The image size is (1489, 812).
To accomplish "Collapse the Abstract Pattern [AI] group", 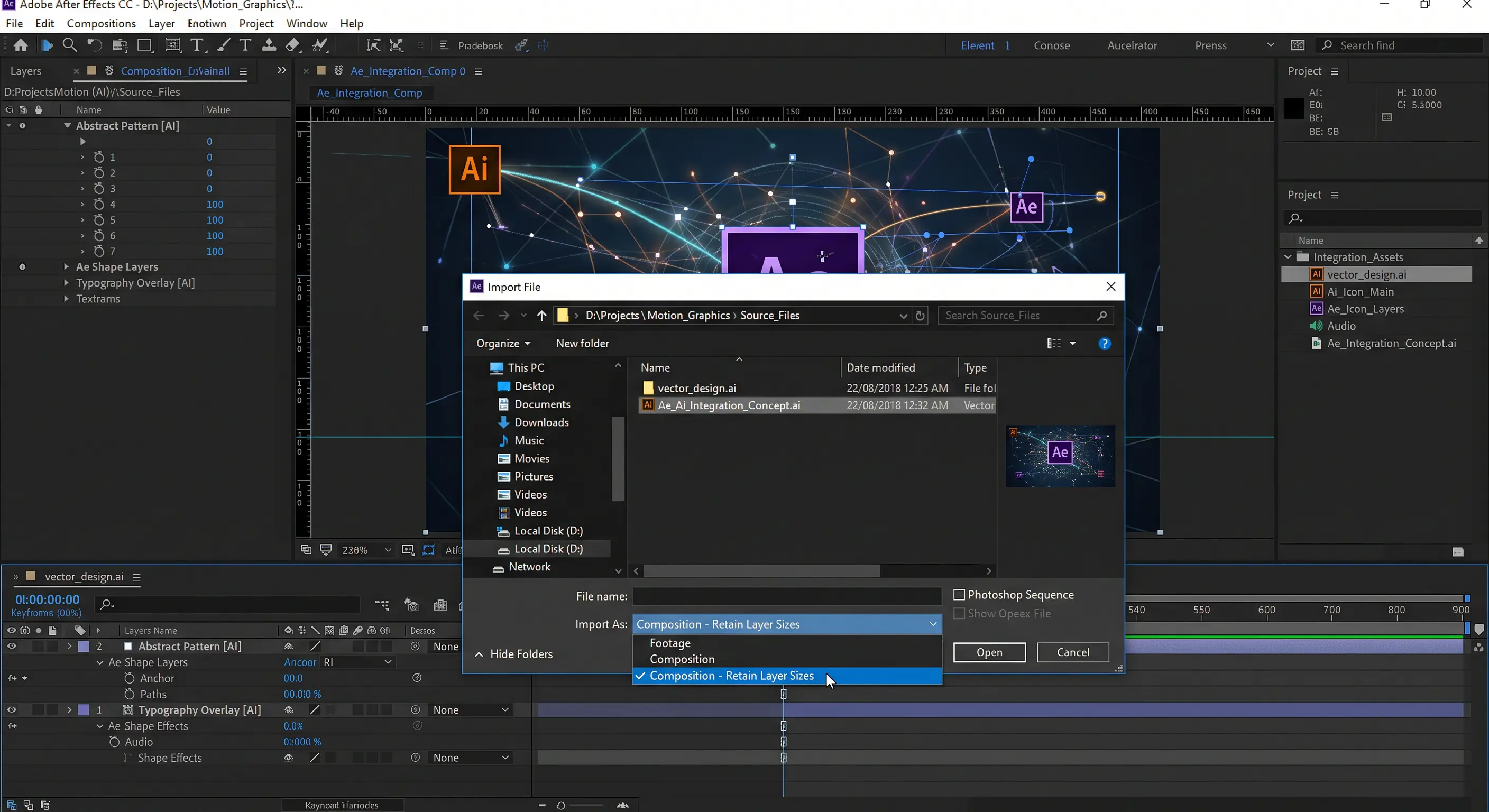I will coord(68,125).
